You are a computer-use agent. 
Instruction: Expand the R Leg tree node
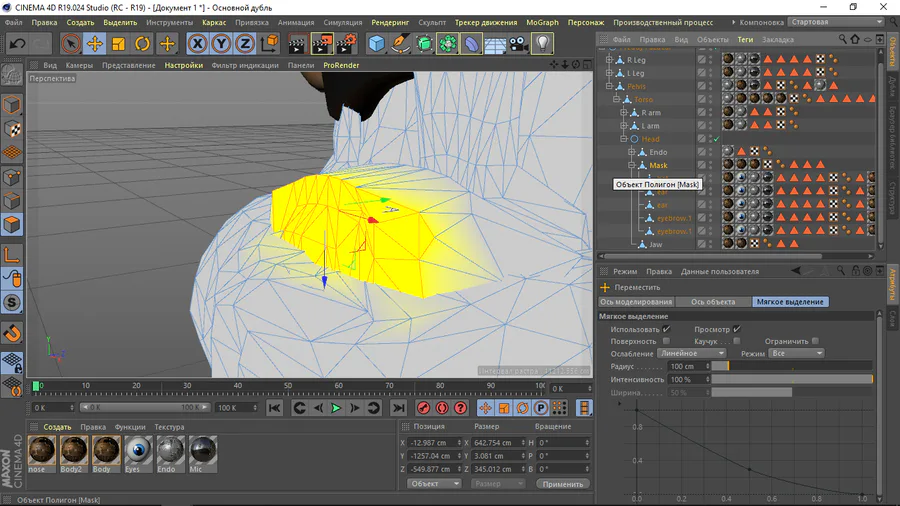(610, 60)
